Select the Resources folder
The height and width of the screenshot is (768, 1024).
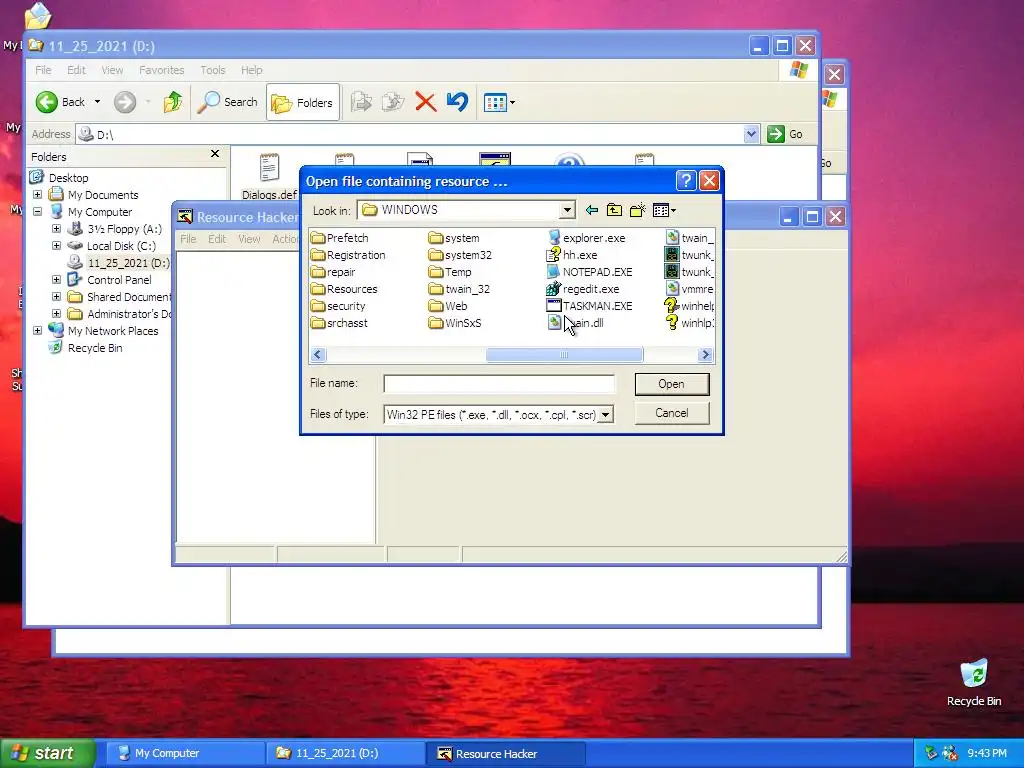tap(344, 289)
